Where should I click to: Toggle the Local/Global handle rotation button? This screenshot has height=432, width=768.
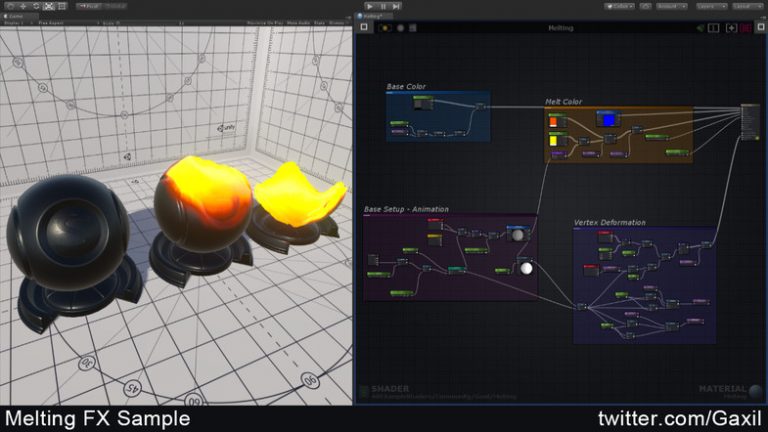(115, 6)
